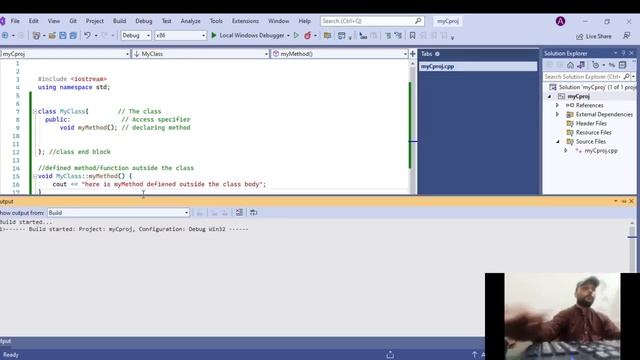
Task: Select Header Files in Solution Explorer
Action: click(591, 123)
